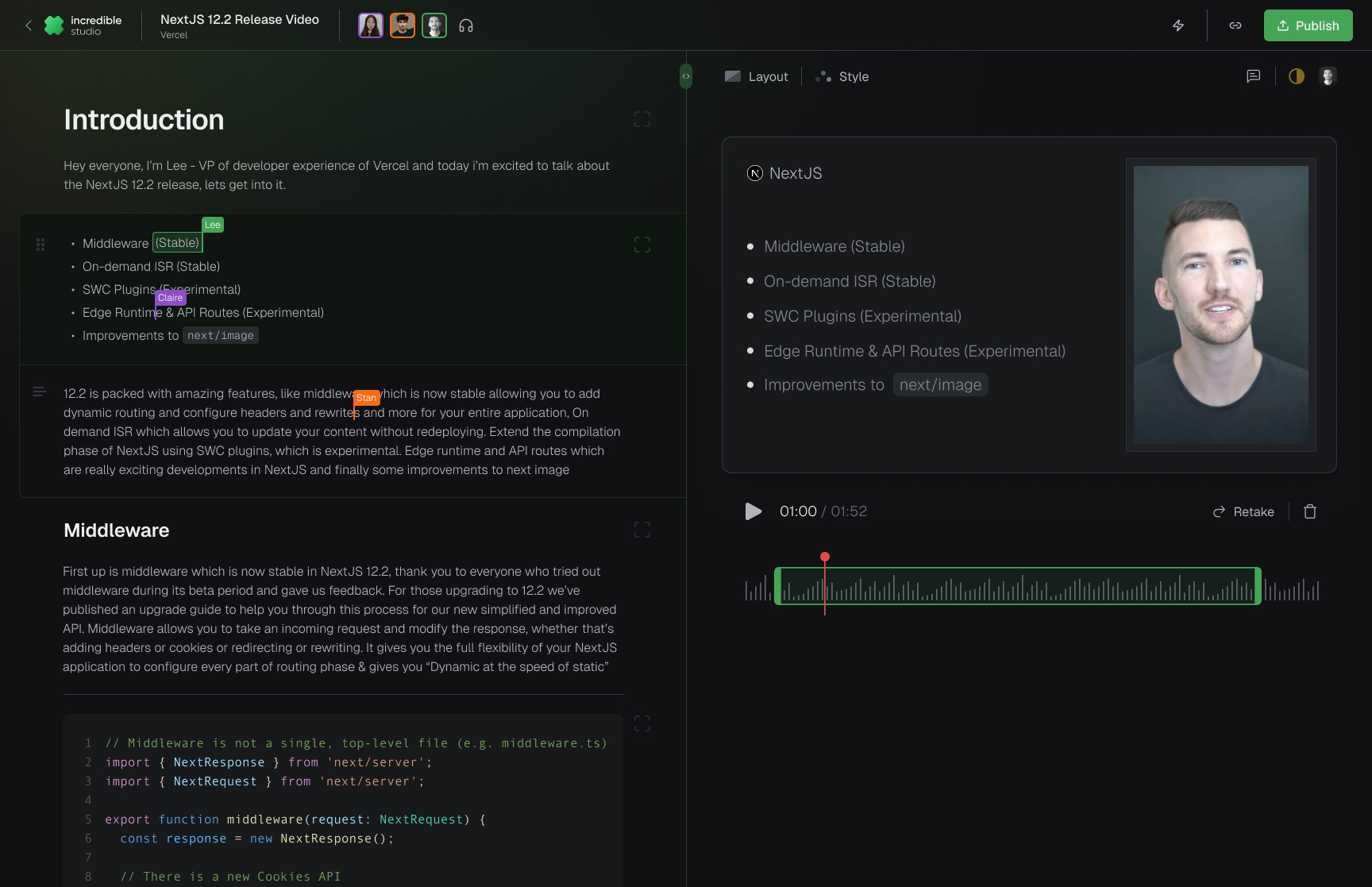Expand the code snippet block

(x=642, y=723)
